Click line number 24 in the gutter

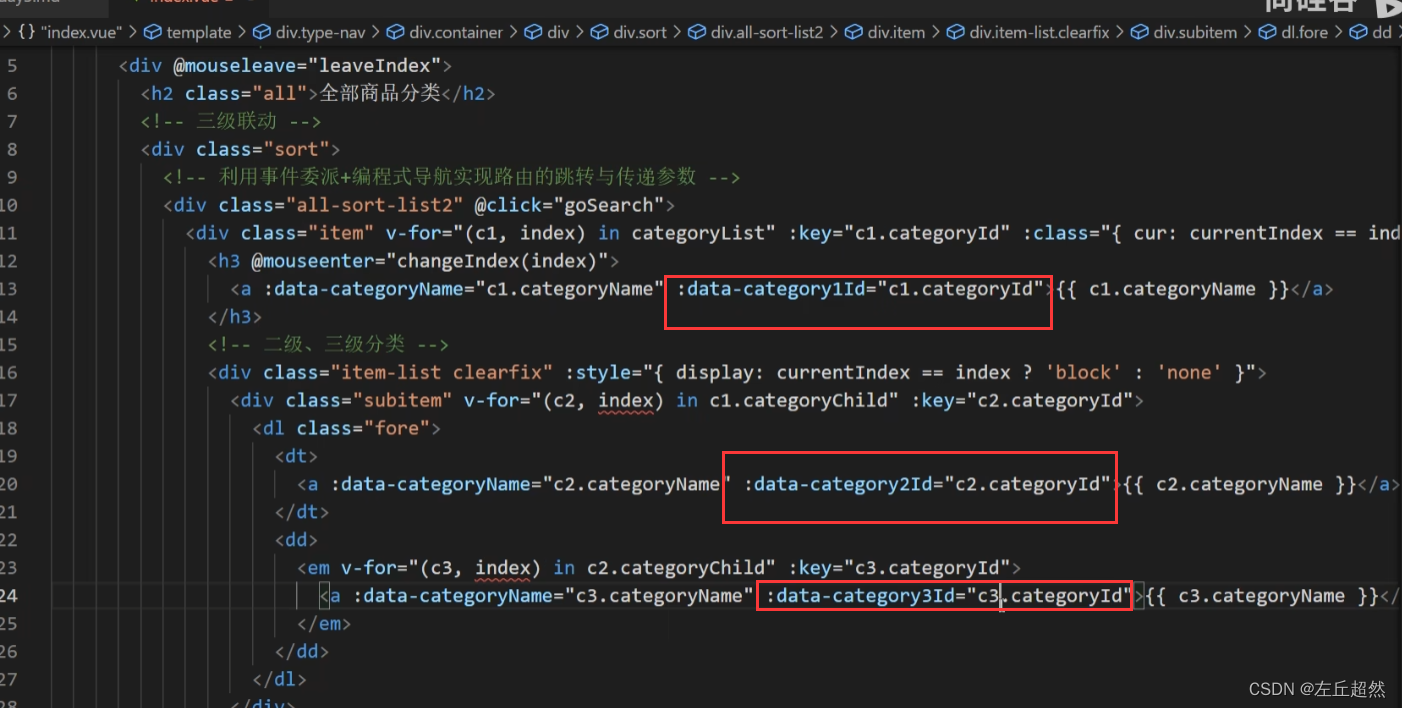pyautogui.click(x=10, y=596)
